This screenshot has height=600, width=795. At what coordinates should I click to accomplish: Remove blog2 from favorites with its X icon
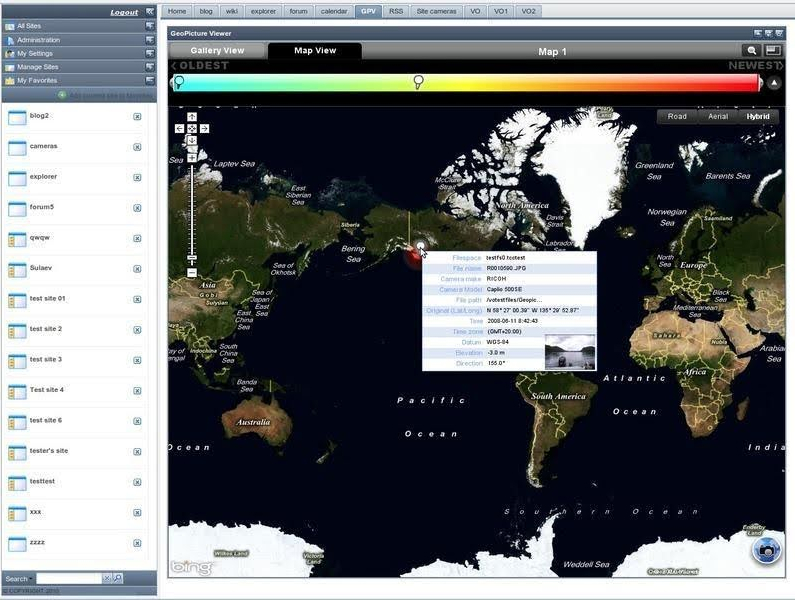point(137,117)
